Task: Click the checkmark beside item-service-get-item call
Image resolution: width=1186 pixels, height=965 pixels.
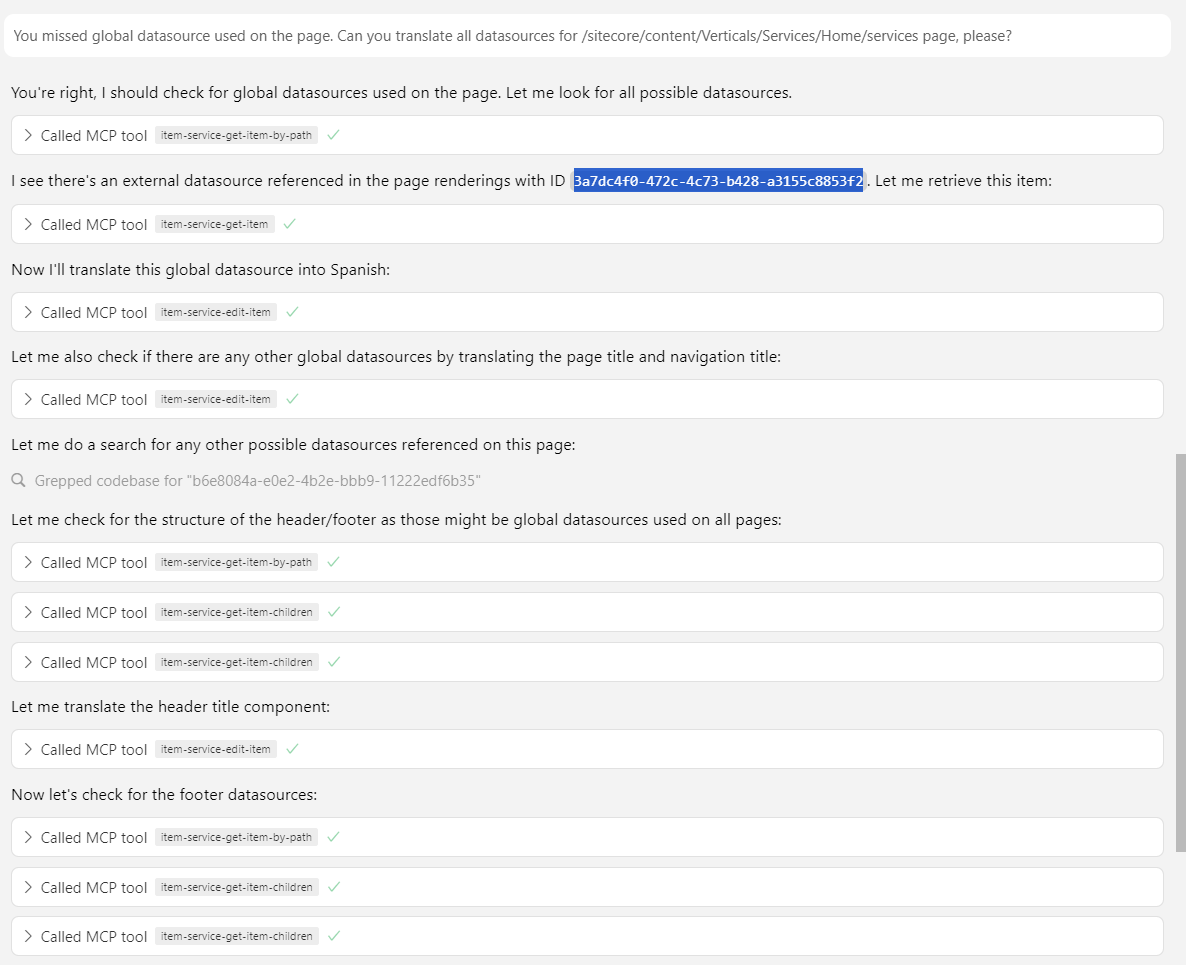Action: pyautogui.click(x=290, y=224)
